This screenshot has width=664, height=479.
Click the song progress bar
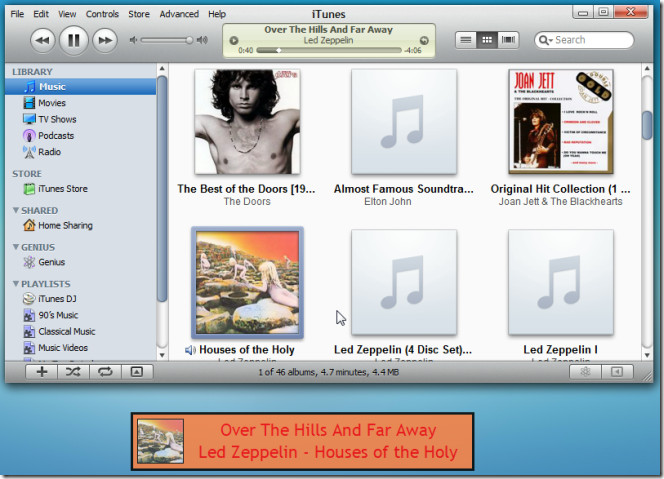coord(329,50)
